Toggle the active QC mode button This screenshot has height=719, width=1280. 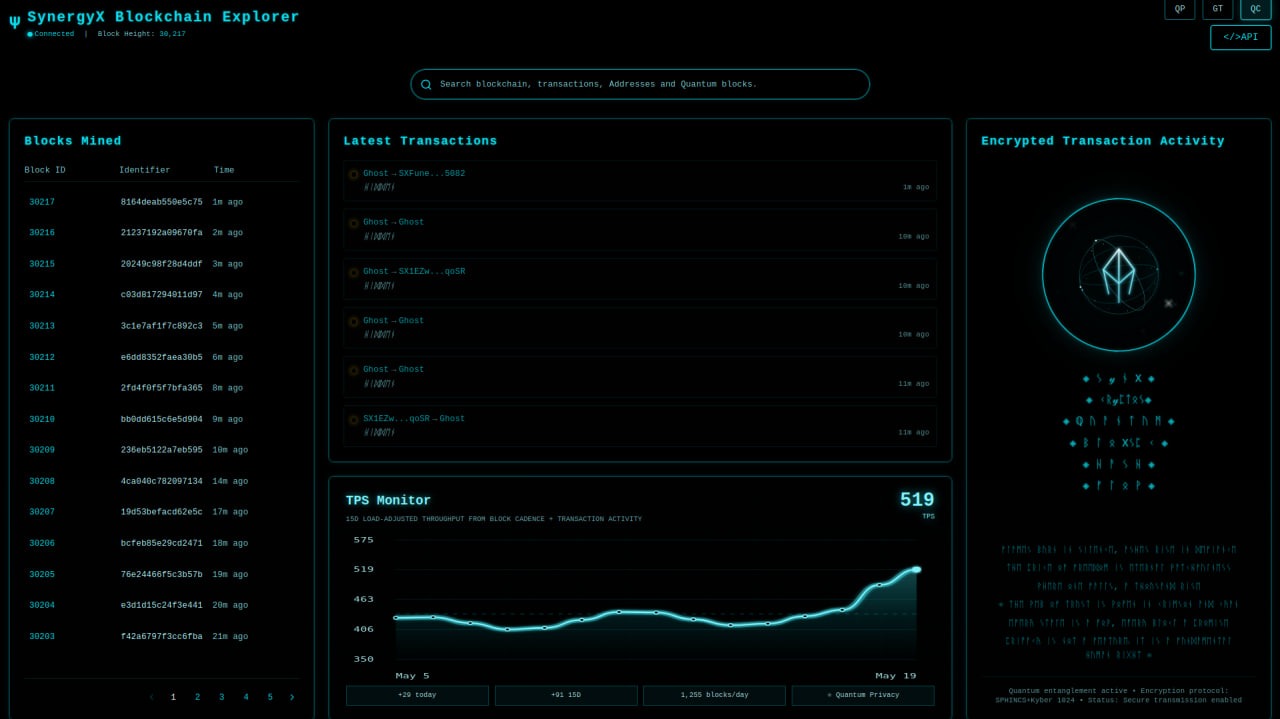(1256, 9)
